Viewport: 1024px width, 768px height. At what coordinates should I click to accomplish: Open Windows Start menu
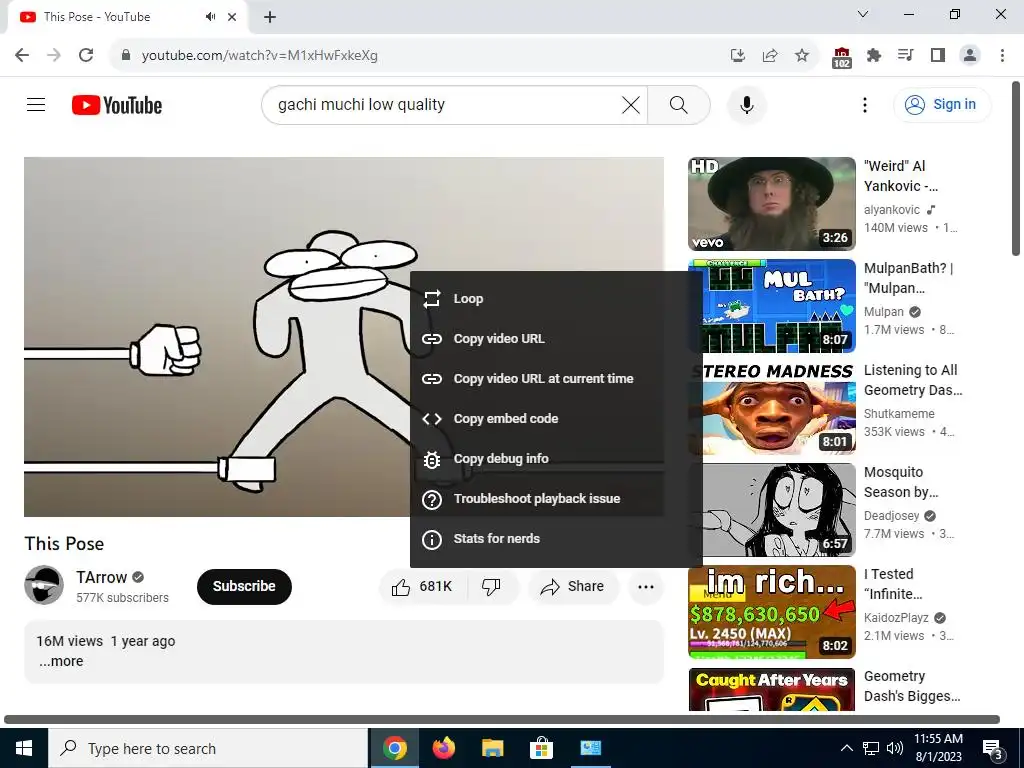point(24,748)
